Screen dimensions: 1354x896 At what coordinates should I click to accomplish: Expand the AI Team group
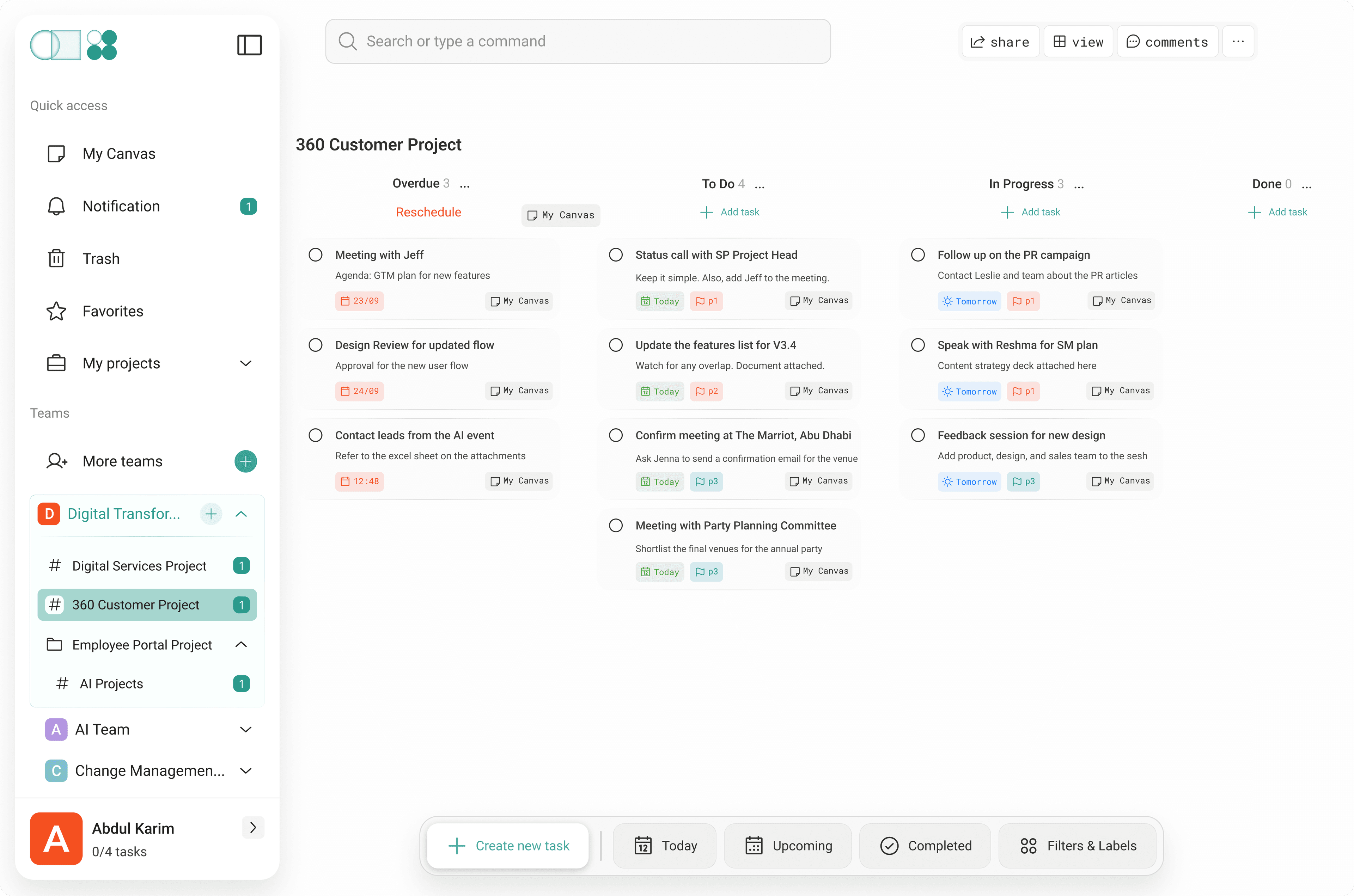point(246,730)
